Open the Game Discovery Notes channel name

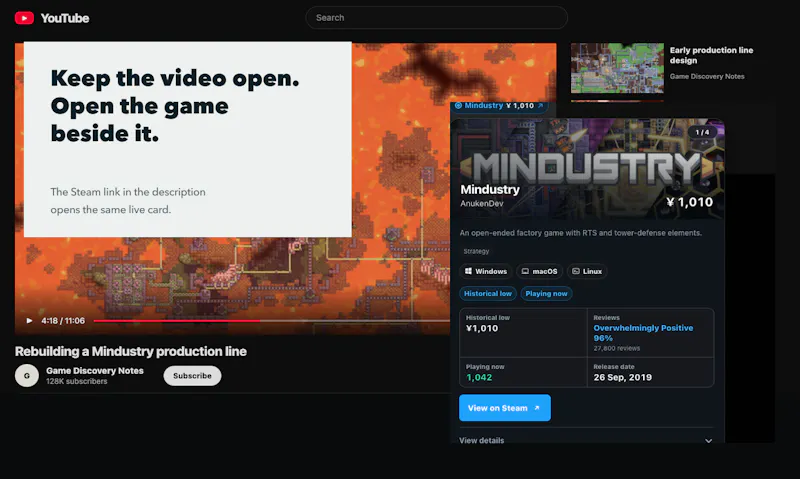tap(95, 370)
